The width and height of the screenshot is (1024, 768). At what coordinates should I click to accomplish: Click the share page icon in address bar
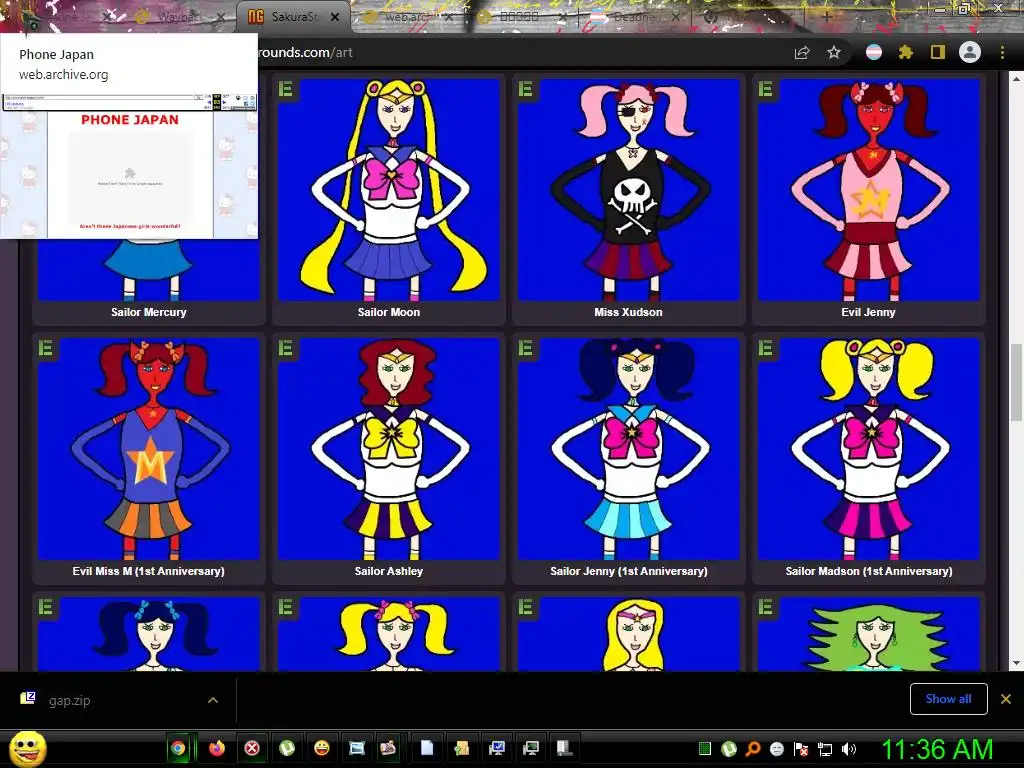(802, 53)
